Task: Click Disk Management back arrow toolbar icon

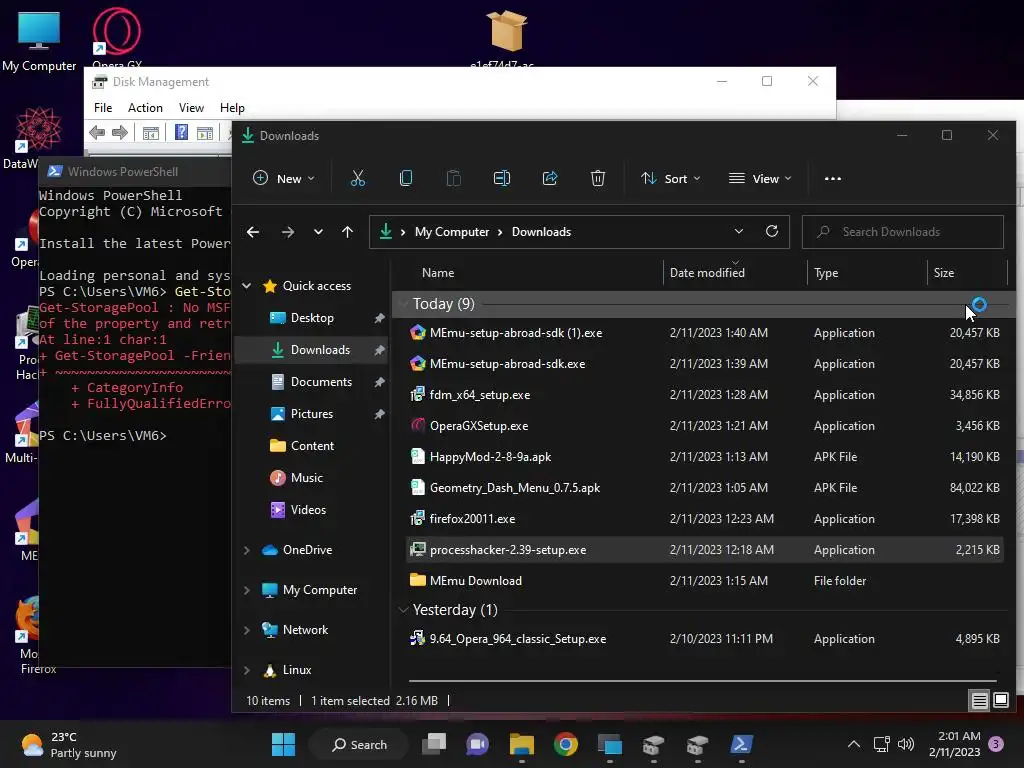Action: 97,133
